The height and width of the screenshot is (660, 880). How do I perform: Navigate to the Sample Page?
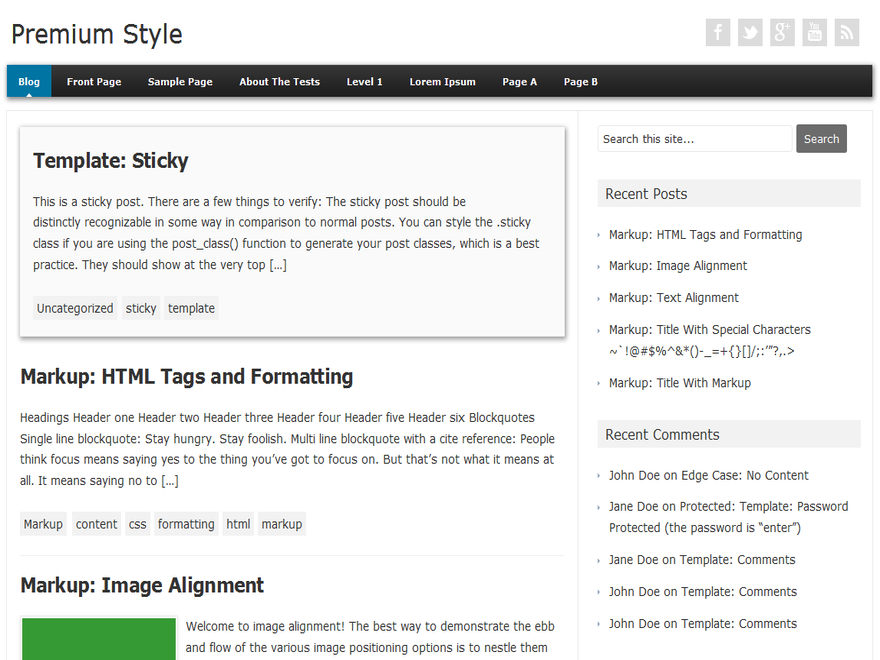tap(180, 81)
